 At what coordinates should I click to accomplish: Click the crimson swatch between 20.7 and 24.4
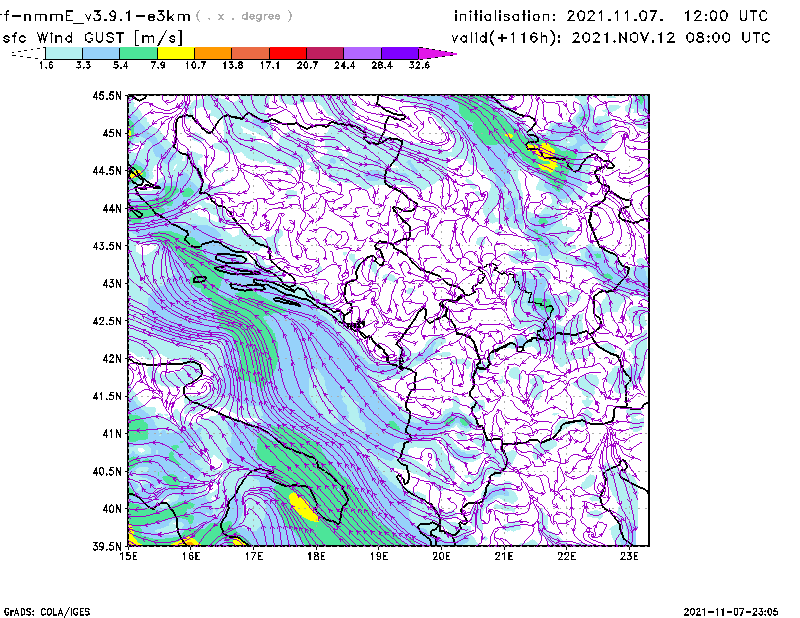(x=326, y=53)
